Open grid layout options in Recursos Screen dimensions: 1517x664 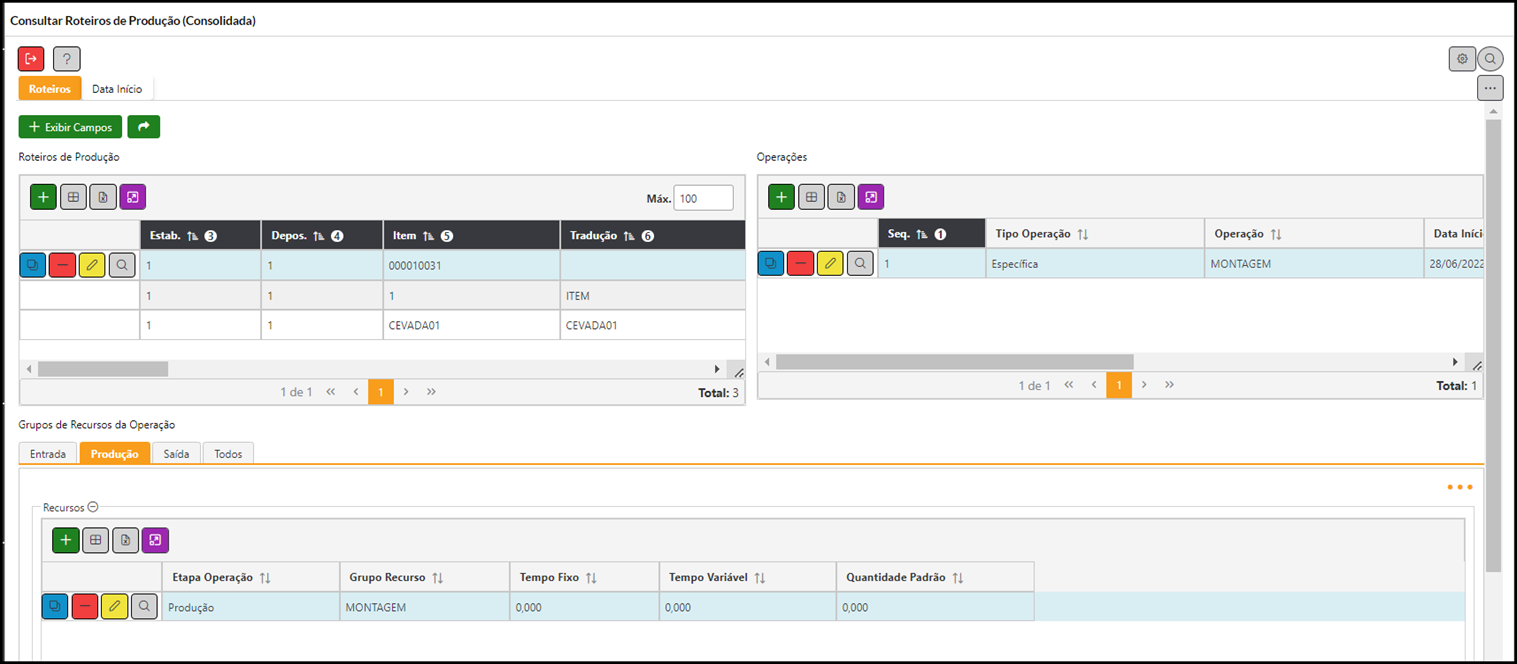95,540
